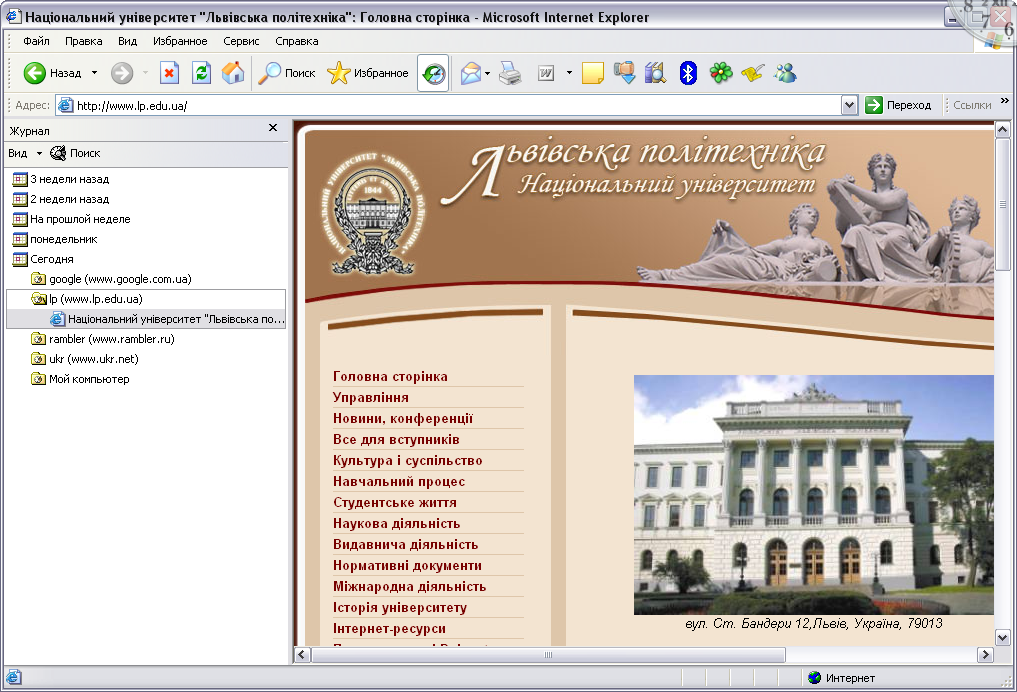This screenshot has height=692, width=1017.
Task: Open the Вид menu in menu bar
Action: coord(127,41)
